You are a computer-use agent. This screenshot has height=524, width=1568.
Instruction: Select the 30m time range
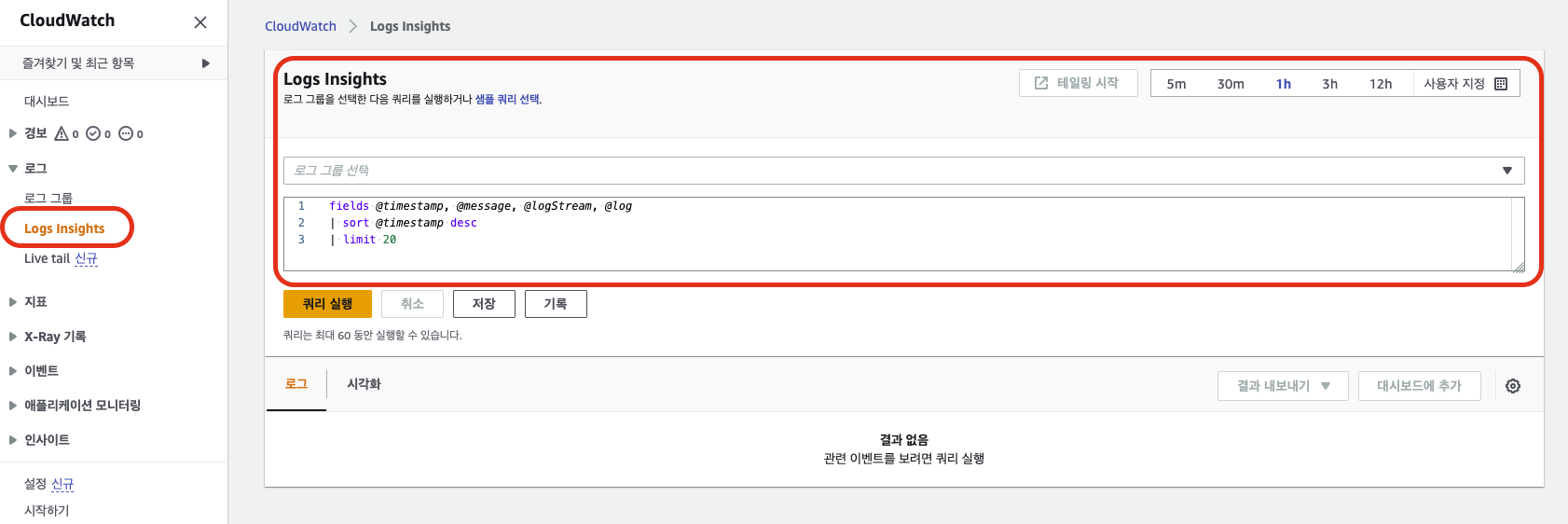(1231, 84)
